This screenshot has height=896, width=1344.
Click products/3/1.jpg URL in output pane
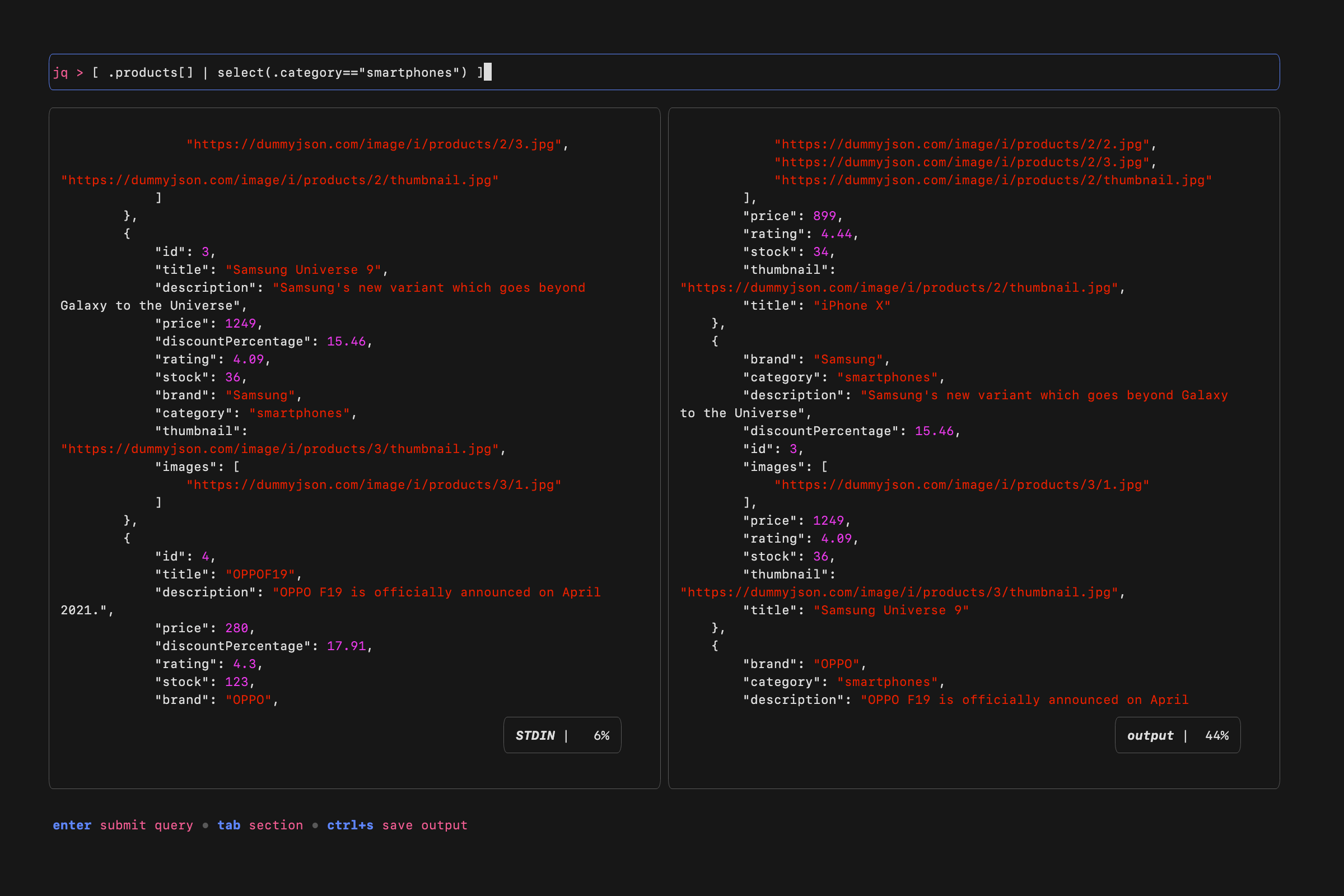[x=962, y=484]
